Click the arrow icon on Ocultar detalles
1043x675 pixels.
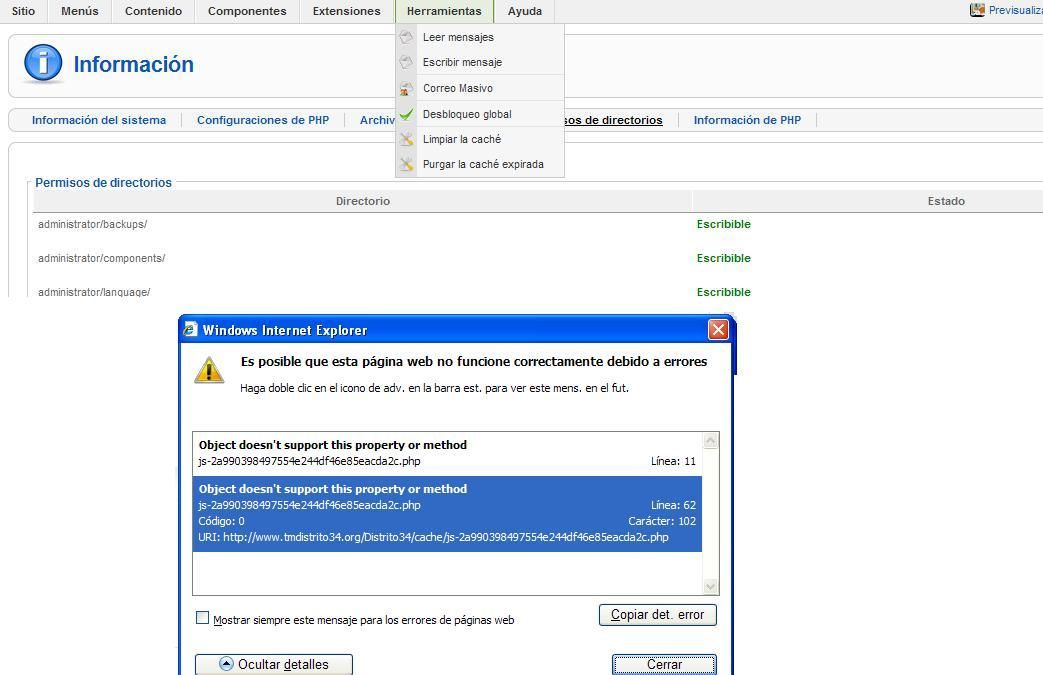[226, 664]
